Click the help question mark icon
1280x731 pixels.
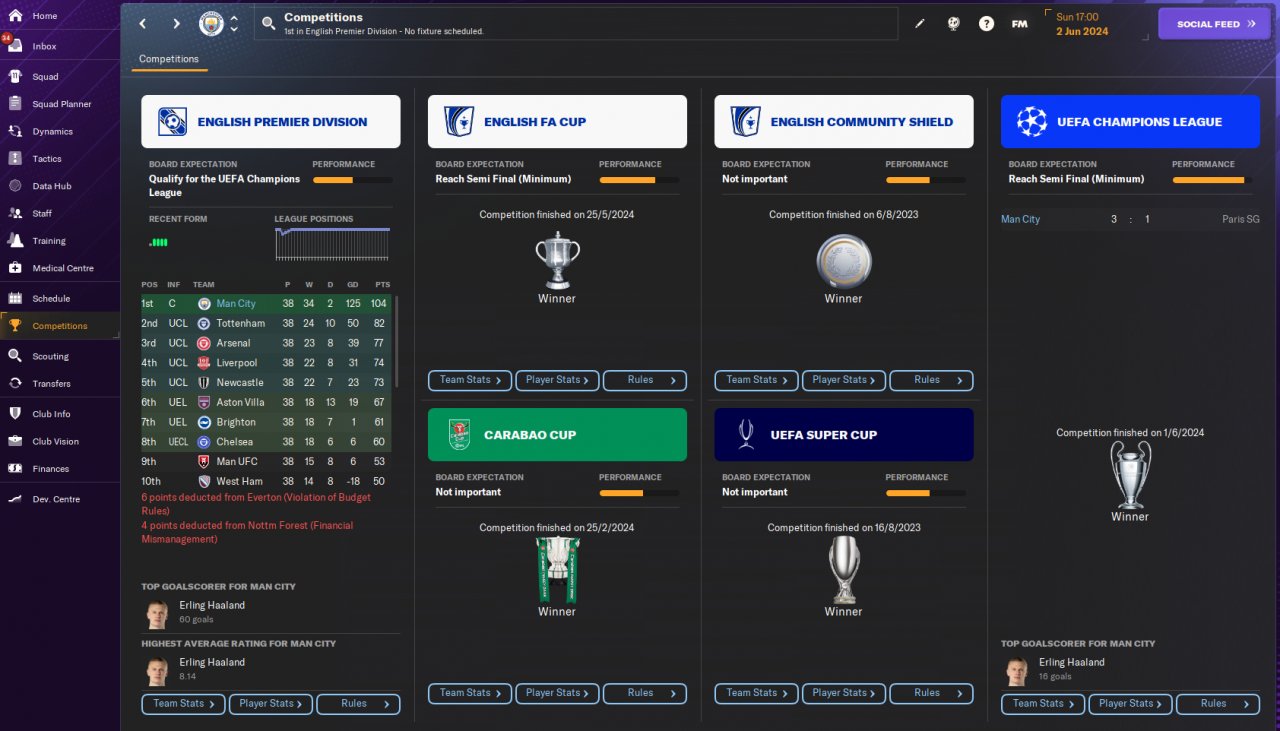click(986, 24)
